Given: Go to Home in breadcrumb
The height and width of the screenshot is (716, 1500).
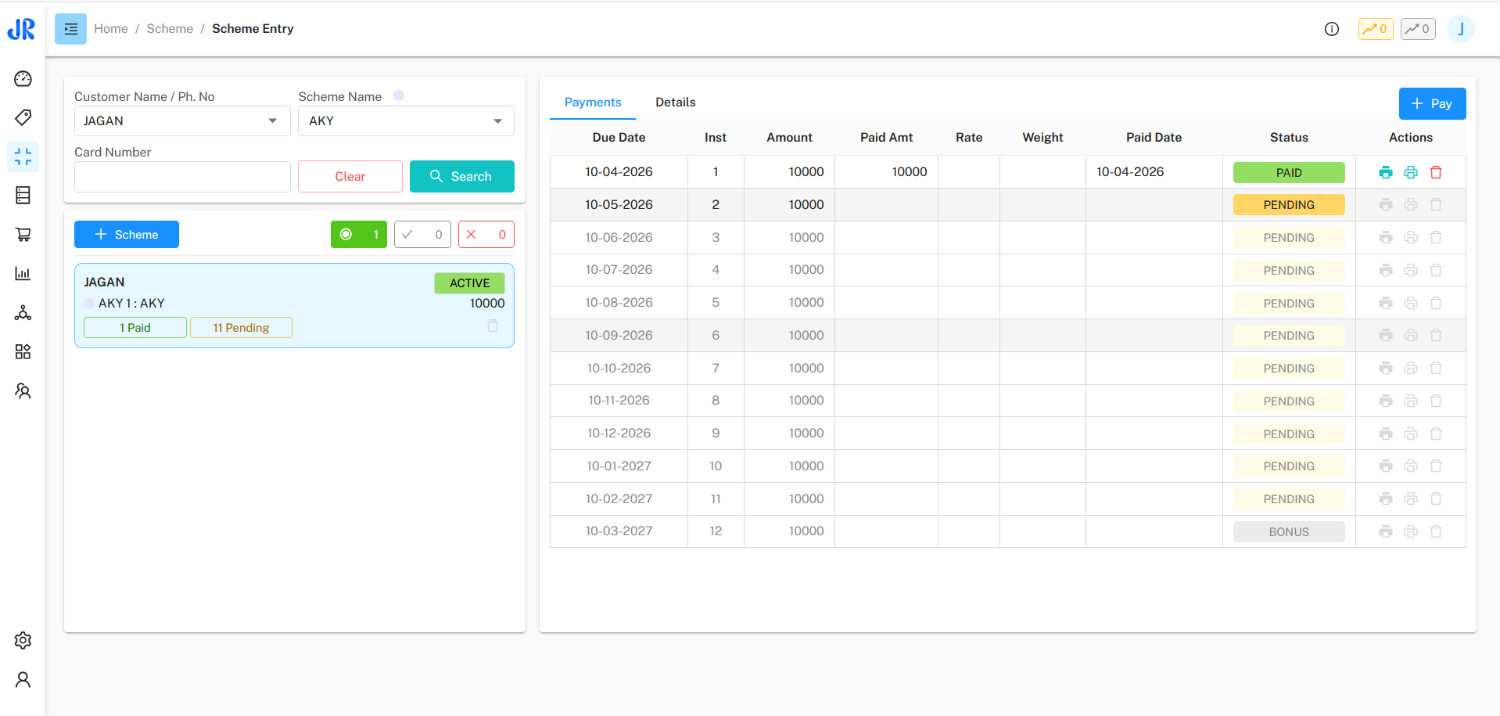Looking at the screenshot, I should (111, 29).
